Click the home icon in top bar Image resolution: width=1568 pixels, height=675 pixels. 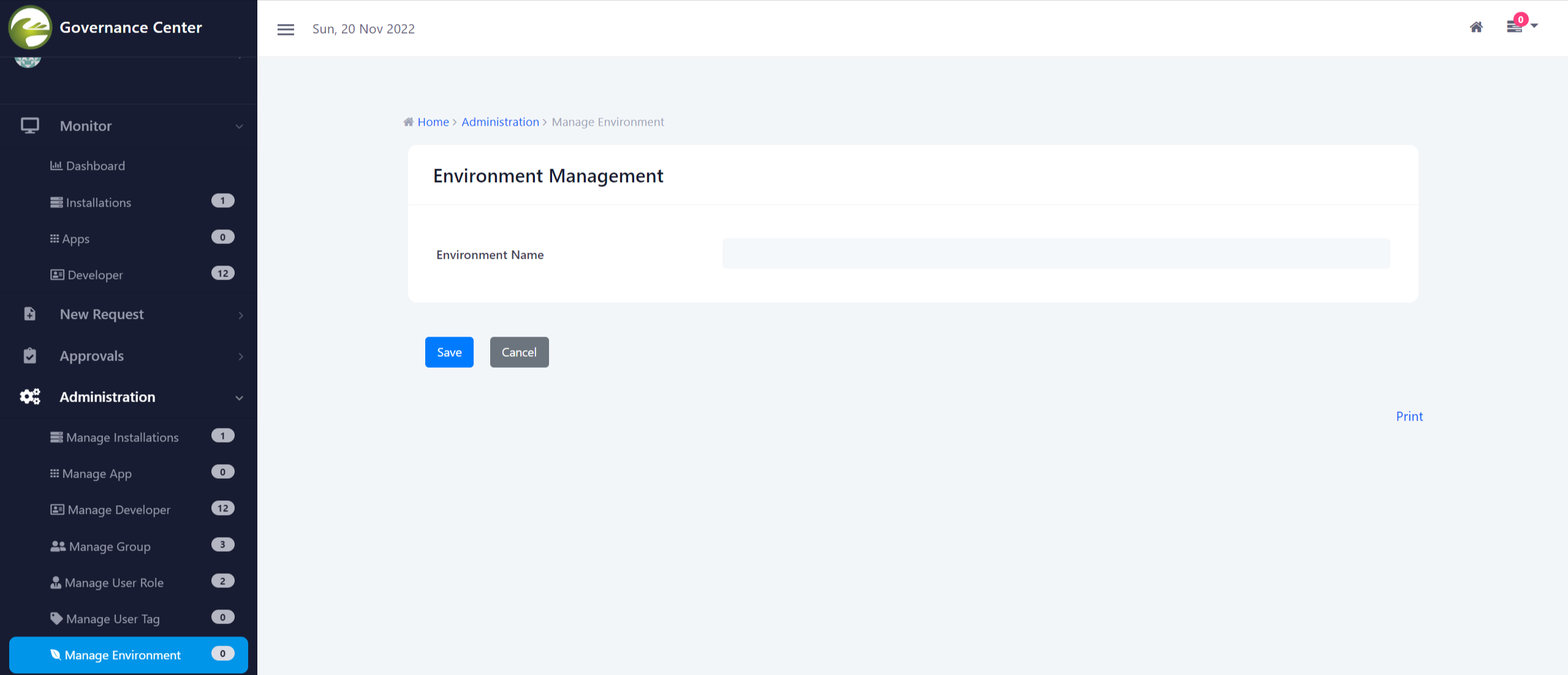click(x=1476, y=28)
